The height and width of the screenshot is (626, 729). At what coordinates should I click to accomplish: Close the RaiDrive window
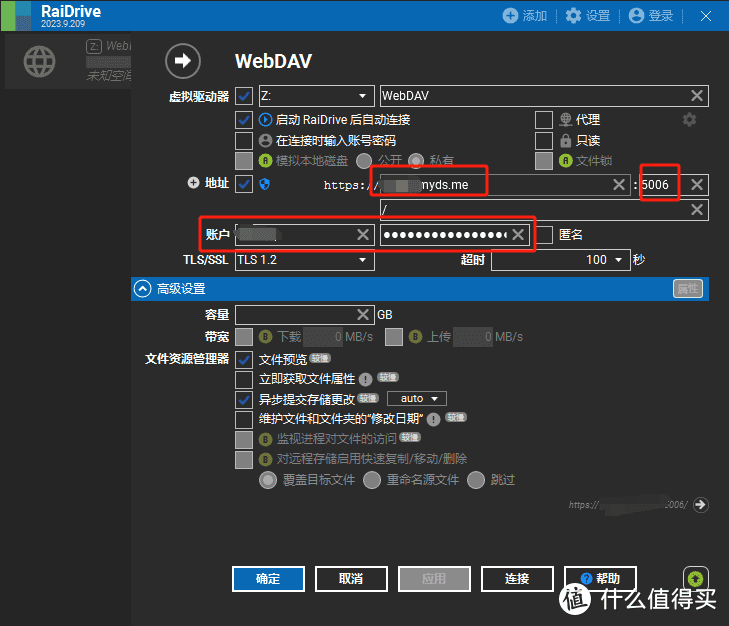coord(705,16)
